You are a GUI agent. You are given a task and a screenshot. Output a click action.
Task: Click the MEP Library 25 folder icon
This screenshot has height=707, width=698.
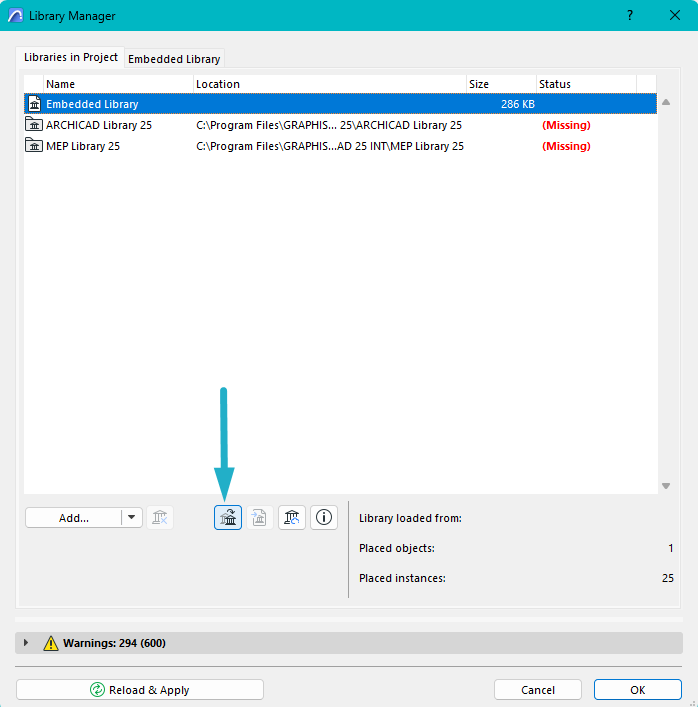(x=34, y=146)
